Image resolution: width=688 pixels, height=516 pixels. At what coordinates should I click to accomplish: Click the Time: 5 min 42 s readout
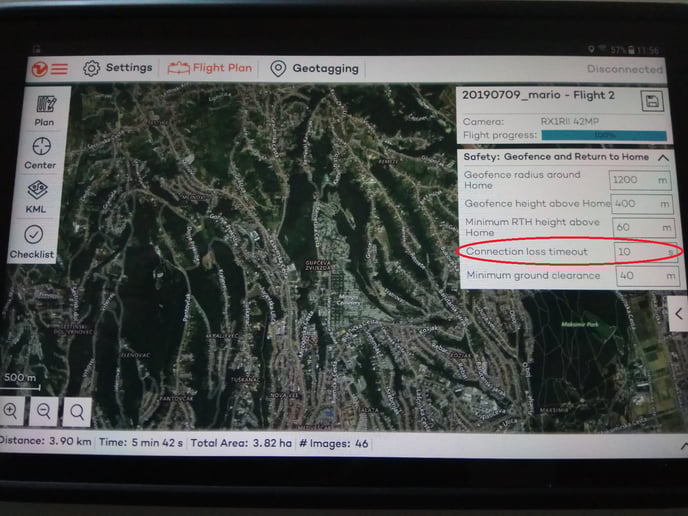[x=141, y=442]
